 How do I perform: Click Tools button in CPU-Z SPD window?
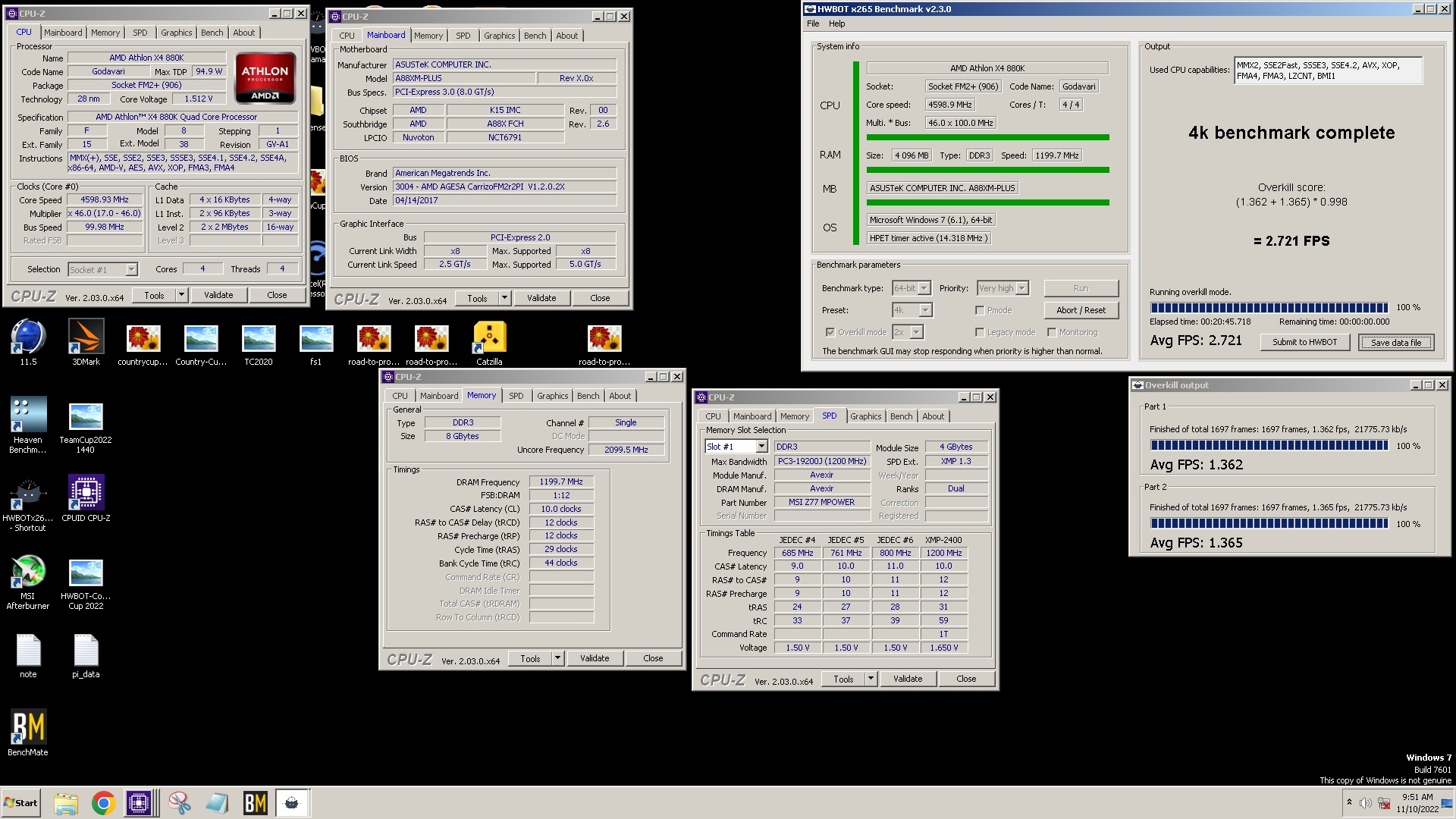[x=843, y=679]
